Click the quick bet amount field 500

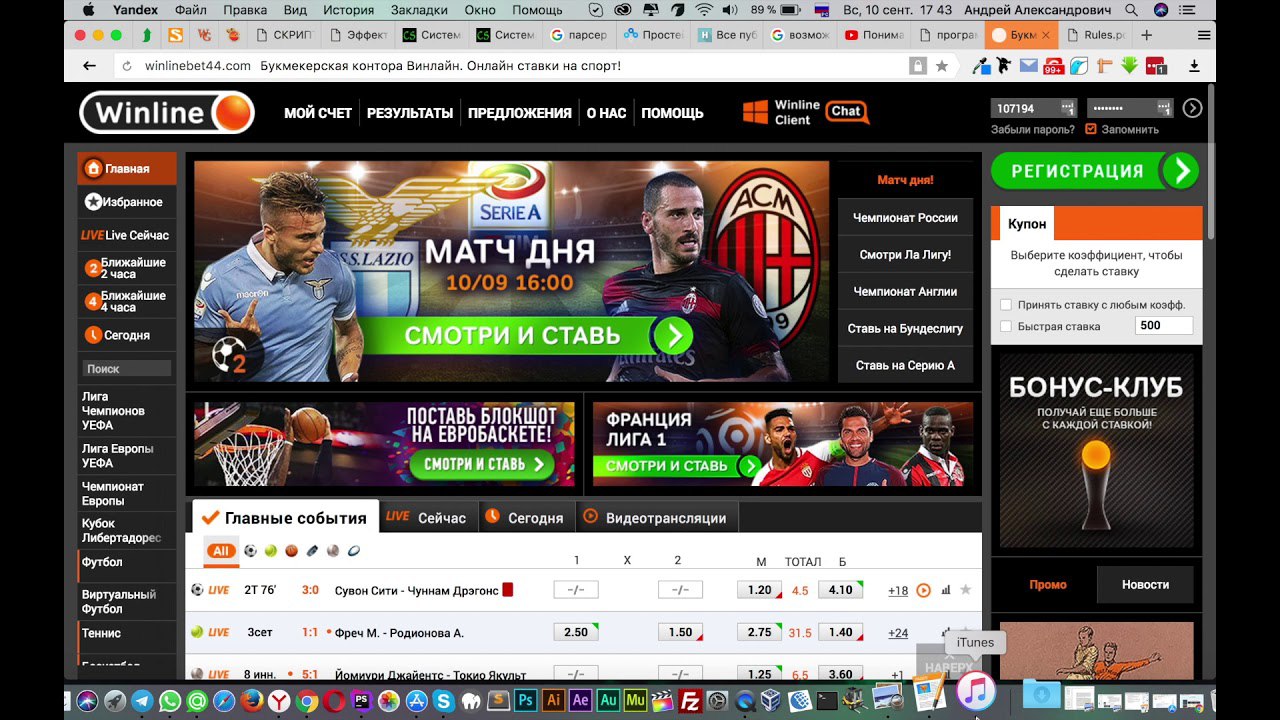1164,326
